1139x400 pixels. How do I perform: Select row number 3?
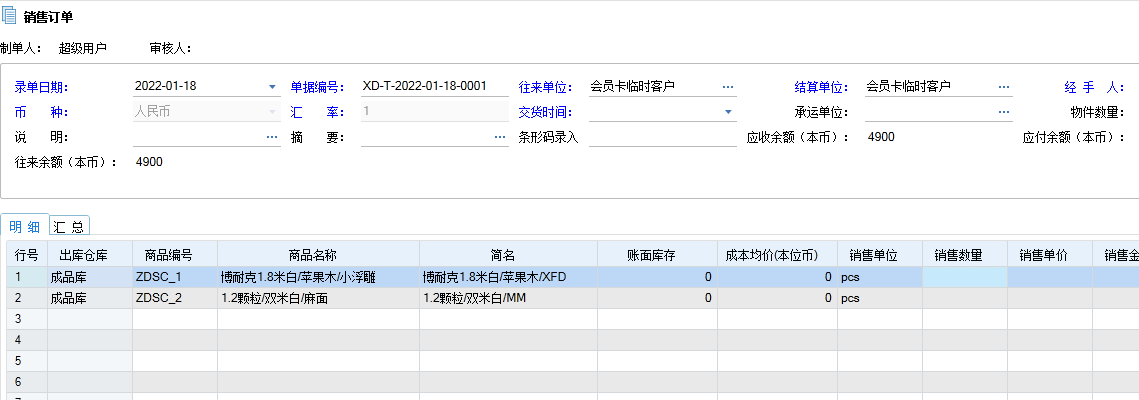27,319
